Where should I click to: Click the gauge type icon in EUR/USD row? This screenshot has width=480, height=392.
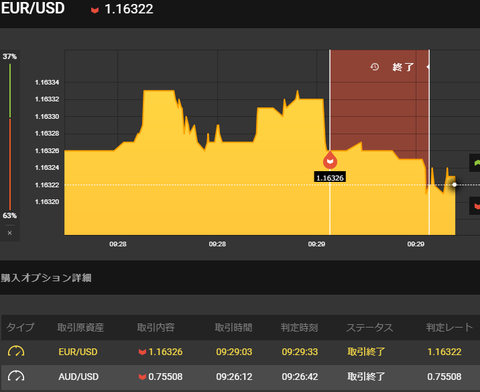pyautogui.click(x=16, y=351)
